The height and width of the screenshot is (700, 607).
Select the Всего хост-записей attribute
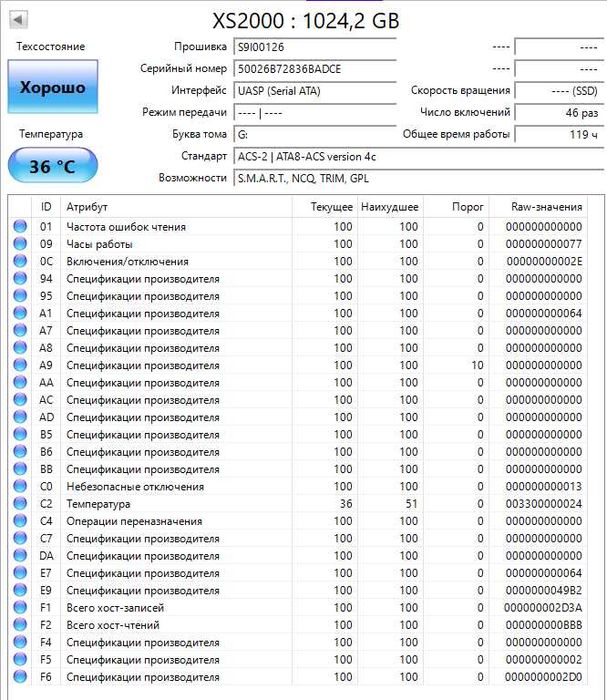(115, 608)
